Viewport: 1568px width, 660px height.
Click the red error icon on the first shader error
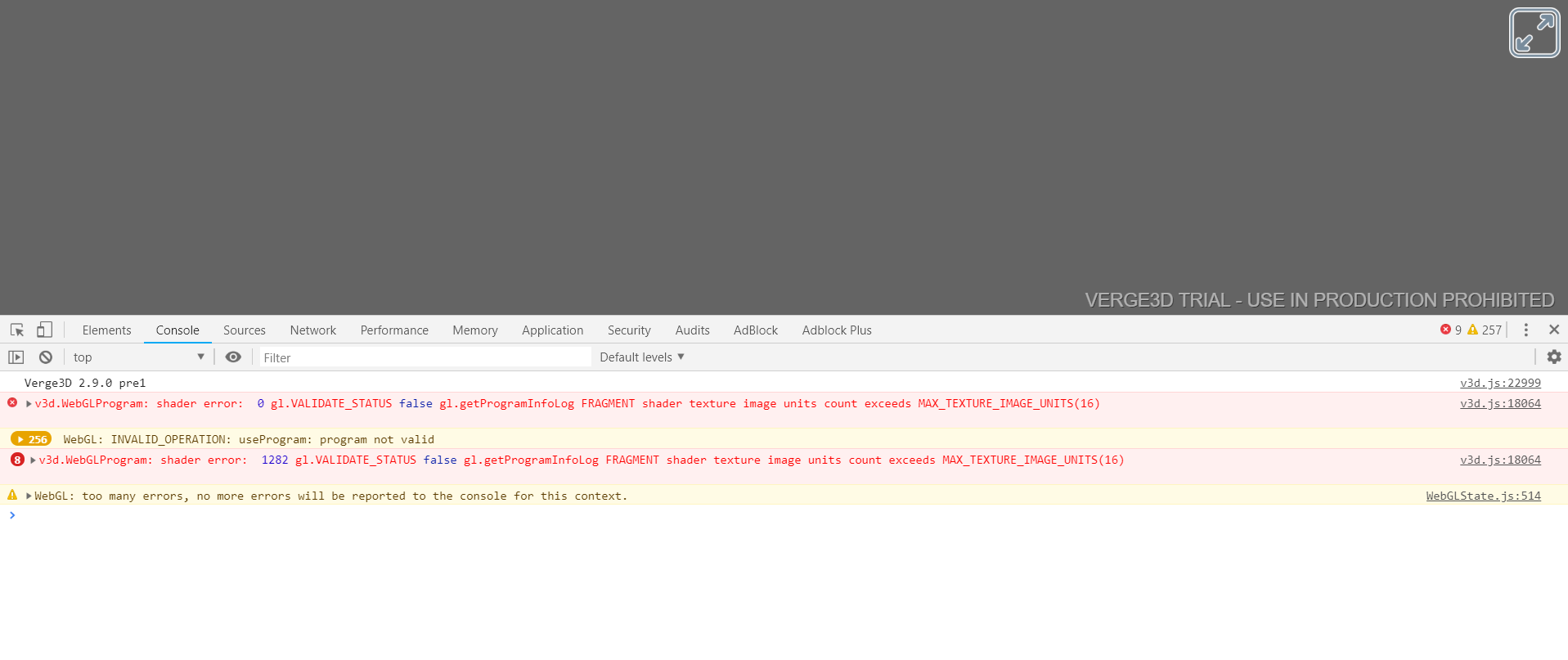point(12,402)
